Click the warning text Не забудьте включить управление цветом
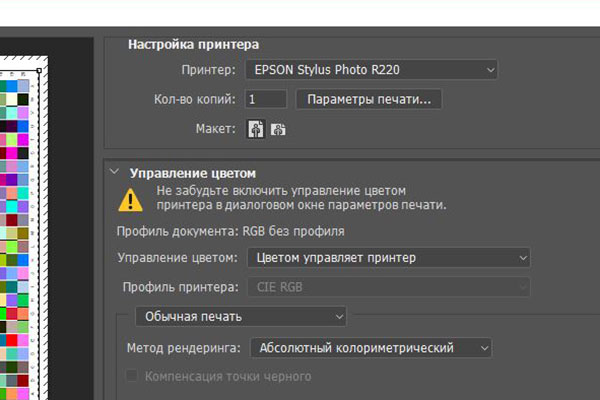The height and width of the screenshot is (400, 600). point(301,198)
